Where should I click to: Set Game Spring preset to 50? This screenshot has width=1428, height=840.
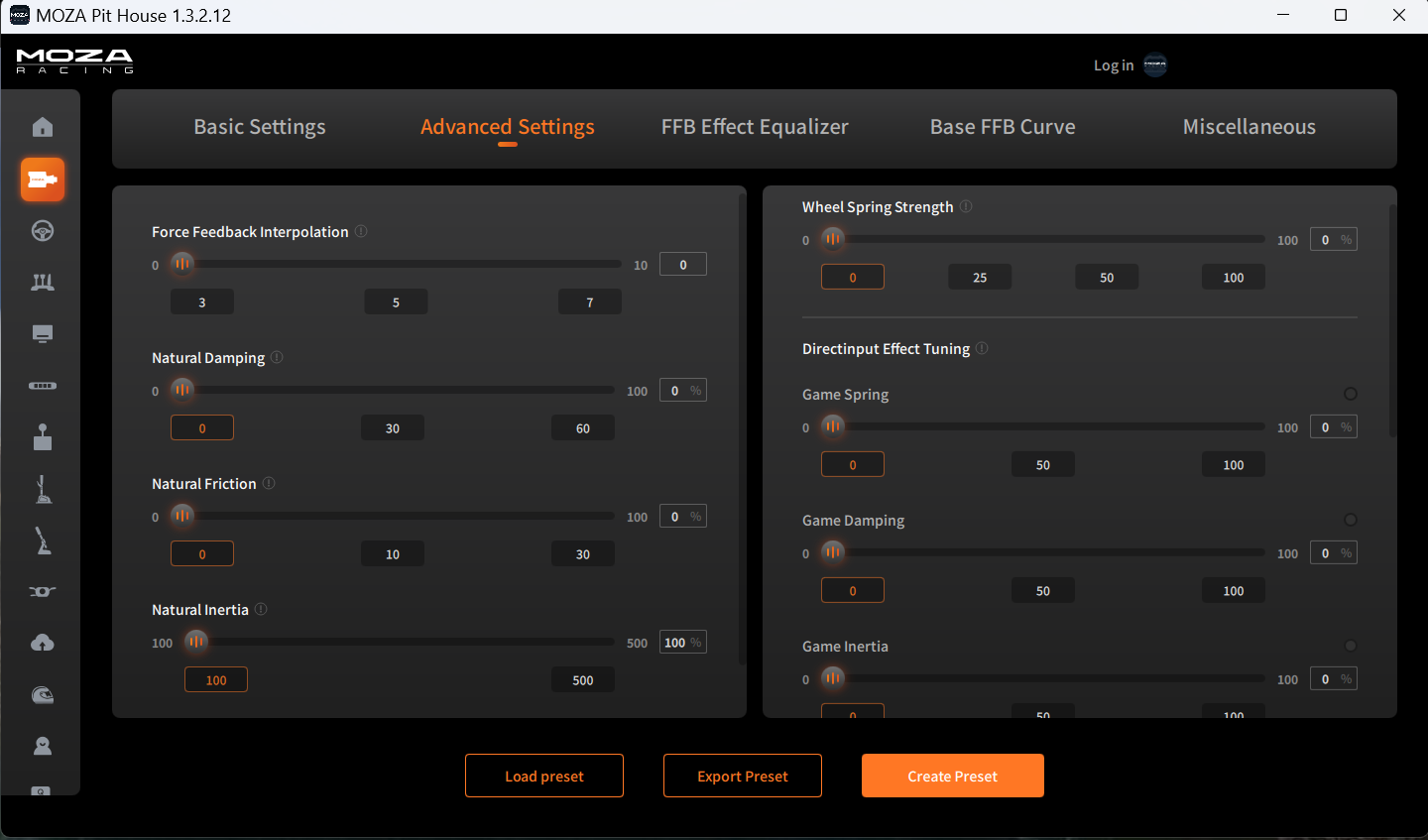1043,465
